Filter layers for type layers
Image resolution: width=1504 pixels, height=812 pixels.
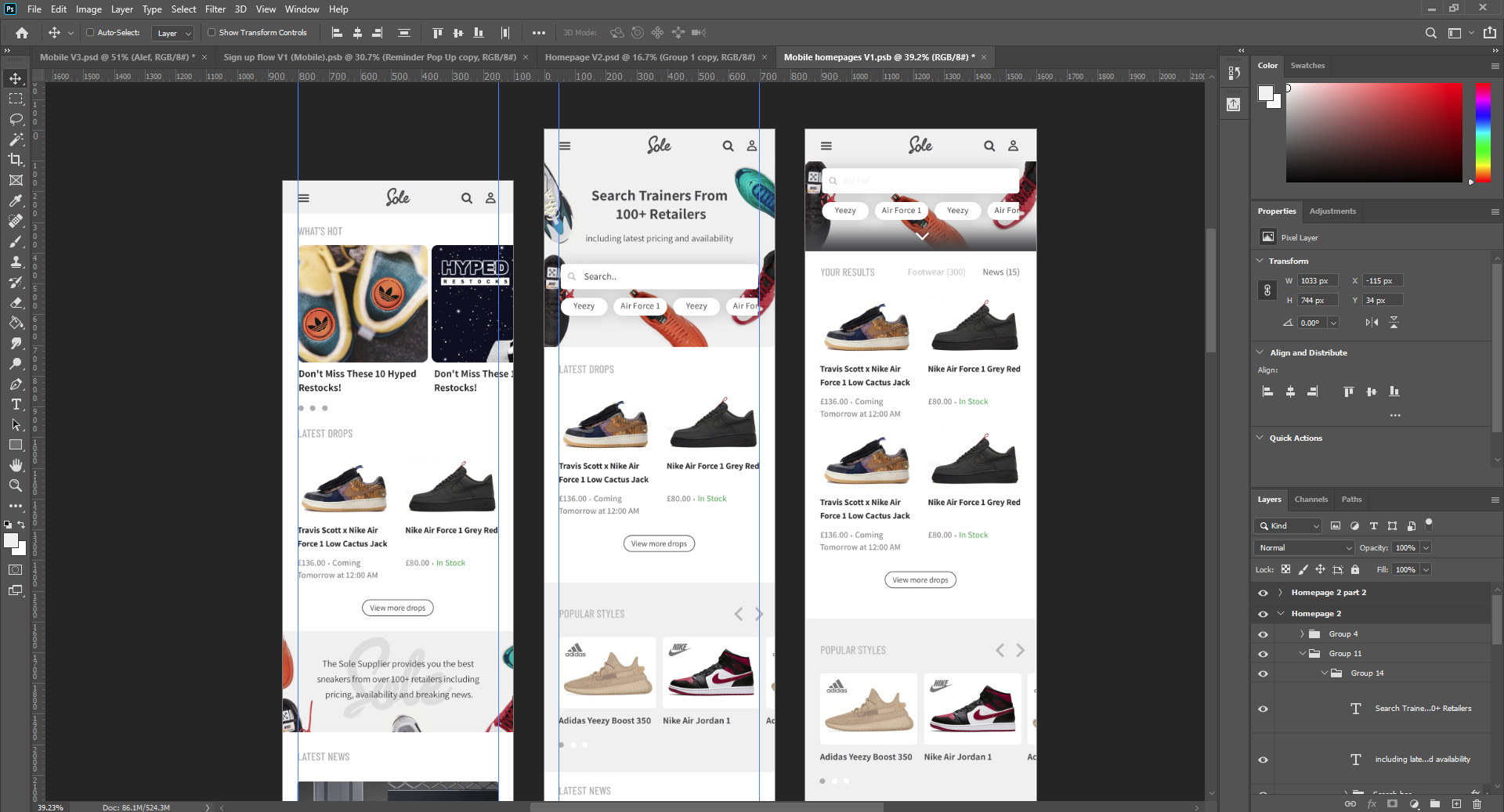coord(1373,526)
